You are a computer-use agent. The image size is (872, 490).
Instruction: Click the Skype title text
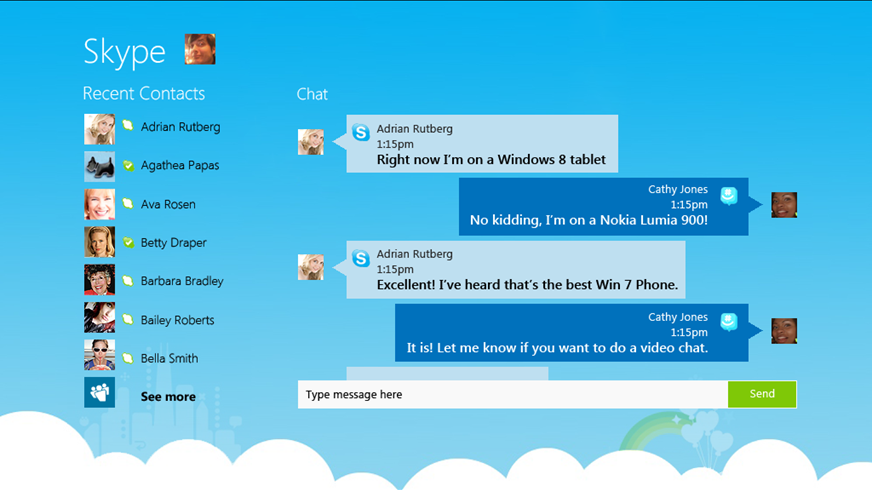(x=125, y=53)
